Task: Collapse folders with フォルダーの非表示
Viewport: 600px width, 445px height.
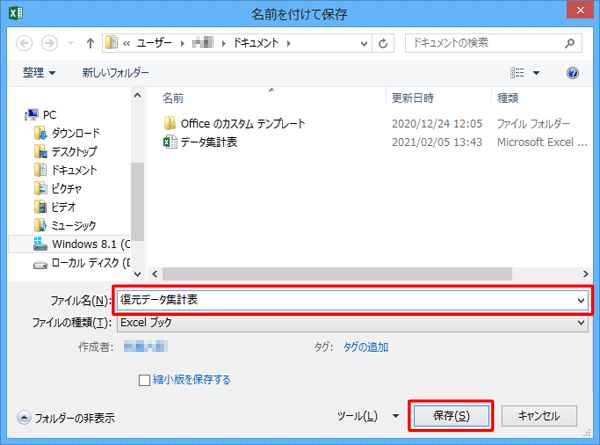Action: [x=66, y=418]
